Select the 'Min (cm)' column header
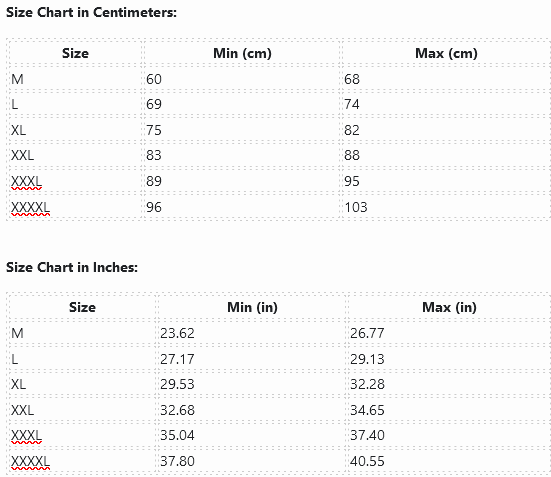551x477 pixels. (242, 53)
